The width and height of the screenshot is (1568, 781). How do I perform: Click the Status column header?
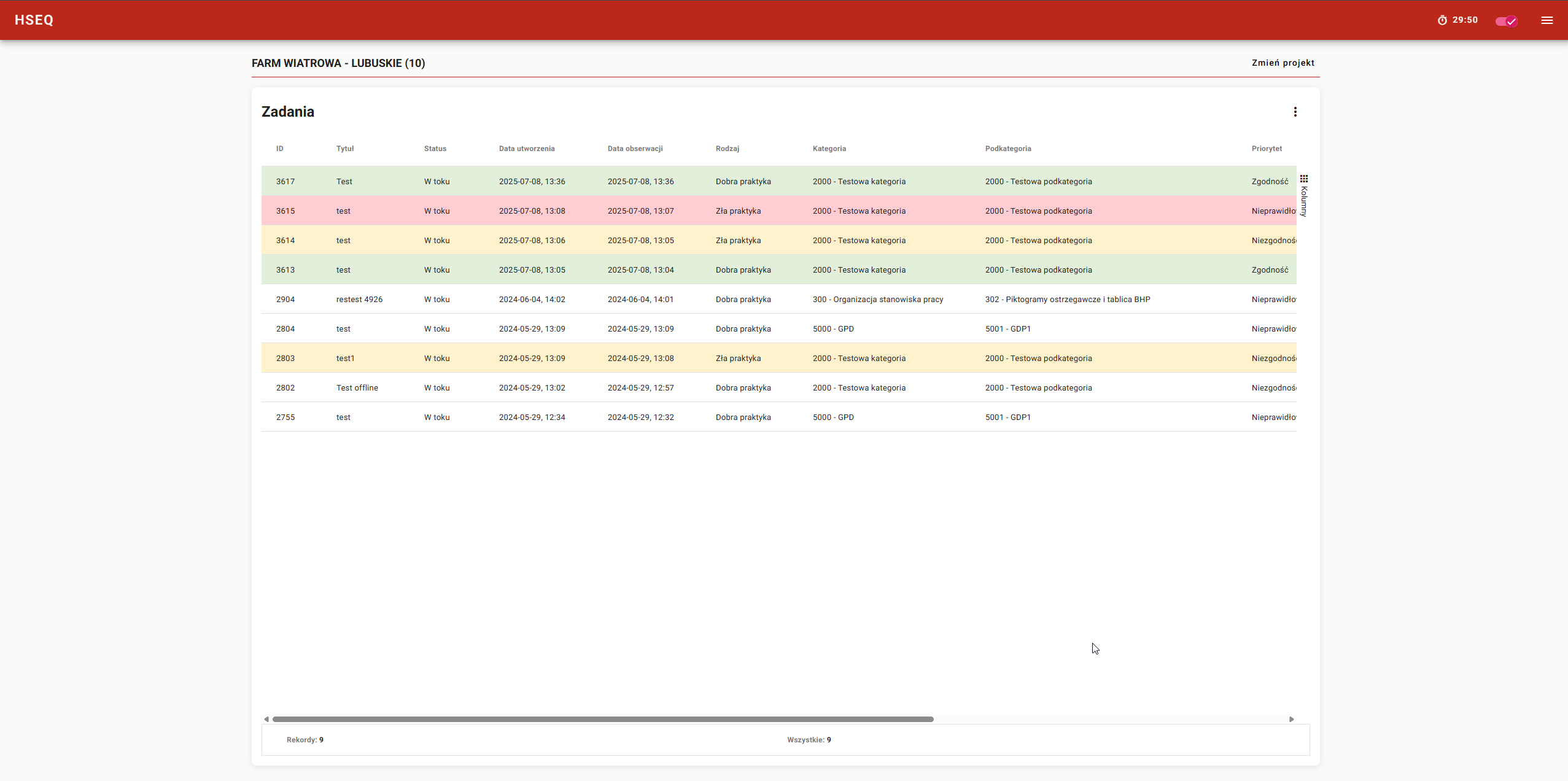click(435, 149)
